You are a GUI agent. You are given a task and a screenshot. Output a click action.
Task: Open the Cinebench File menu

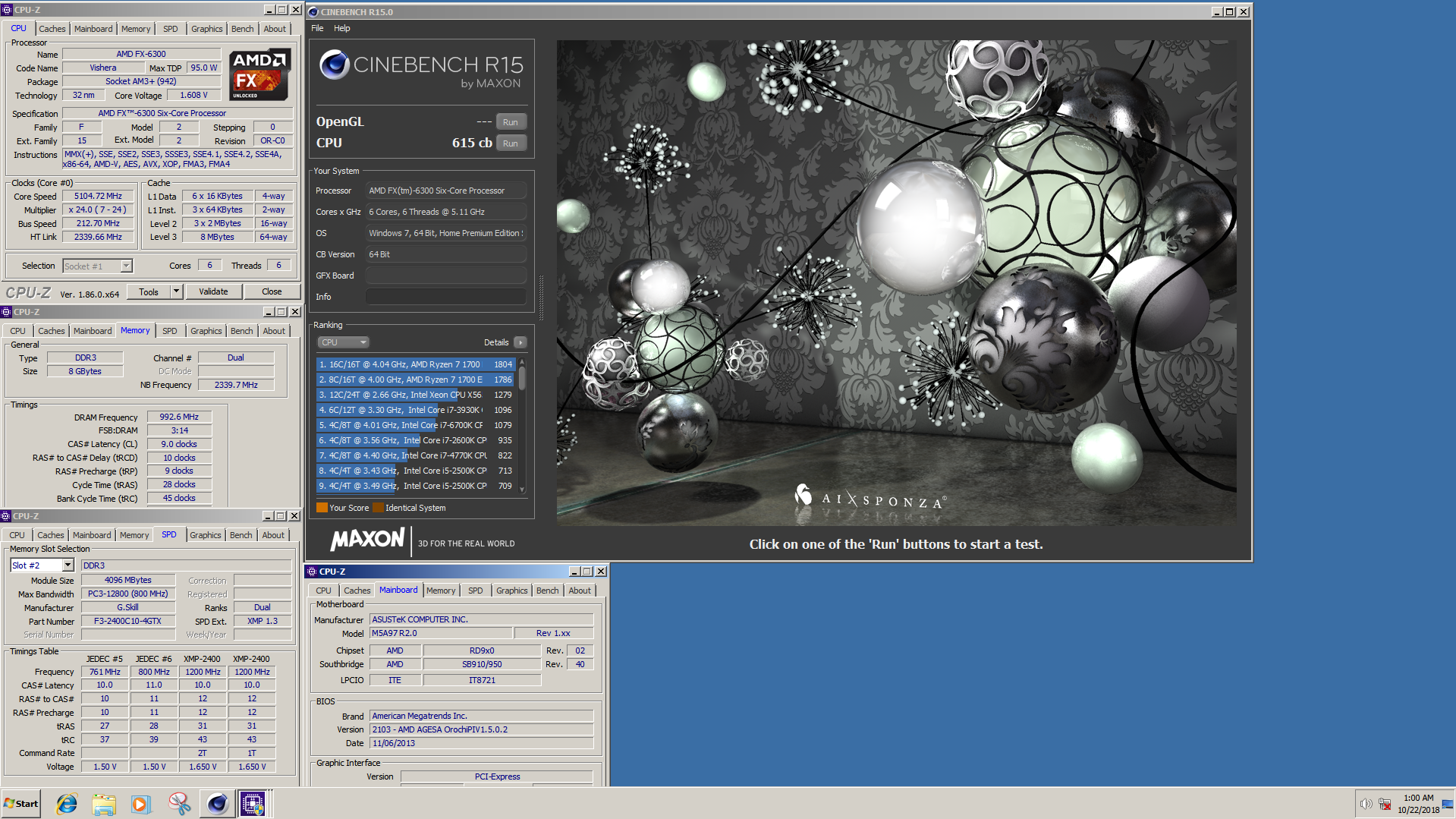coord(317,28)
